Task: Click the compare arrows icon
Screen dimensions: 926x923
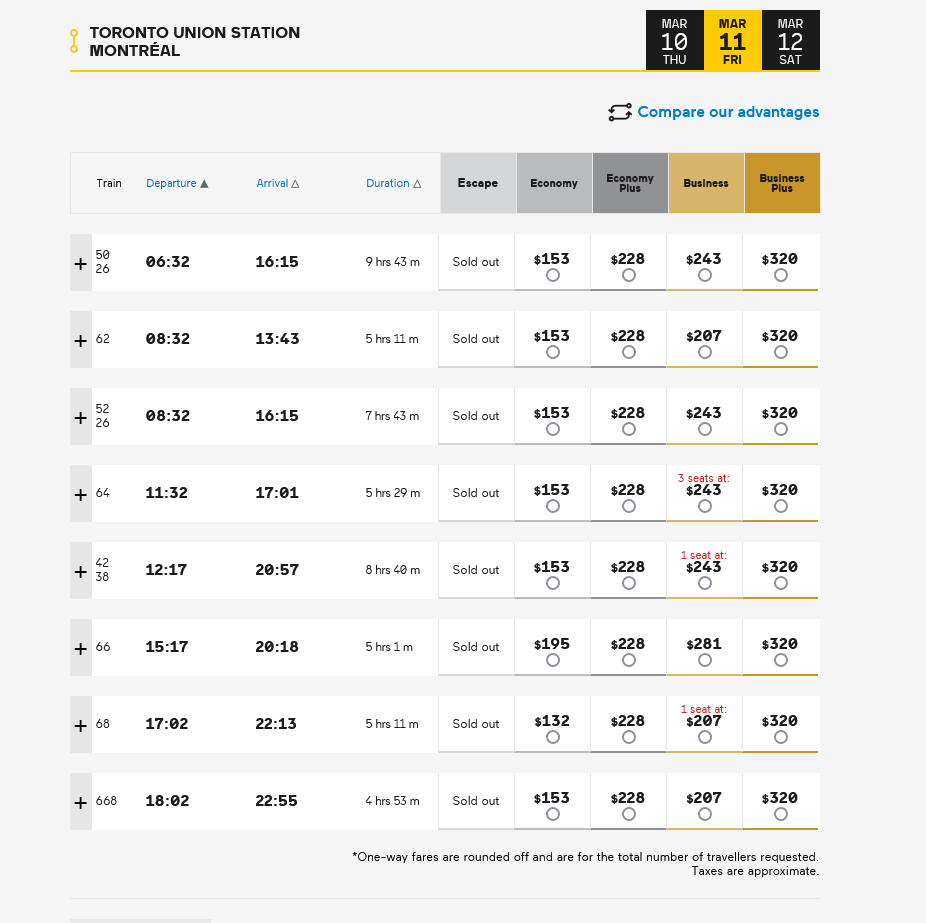Action: pyautogui.click(x=620, y=112)
